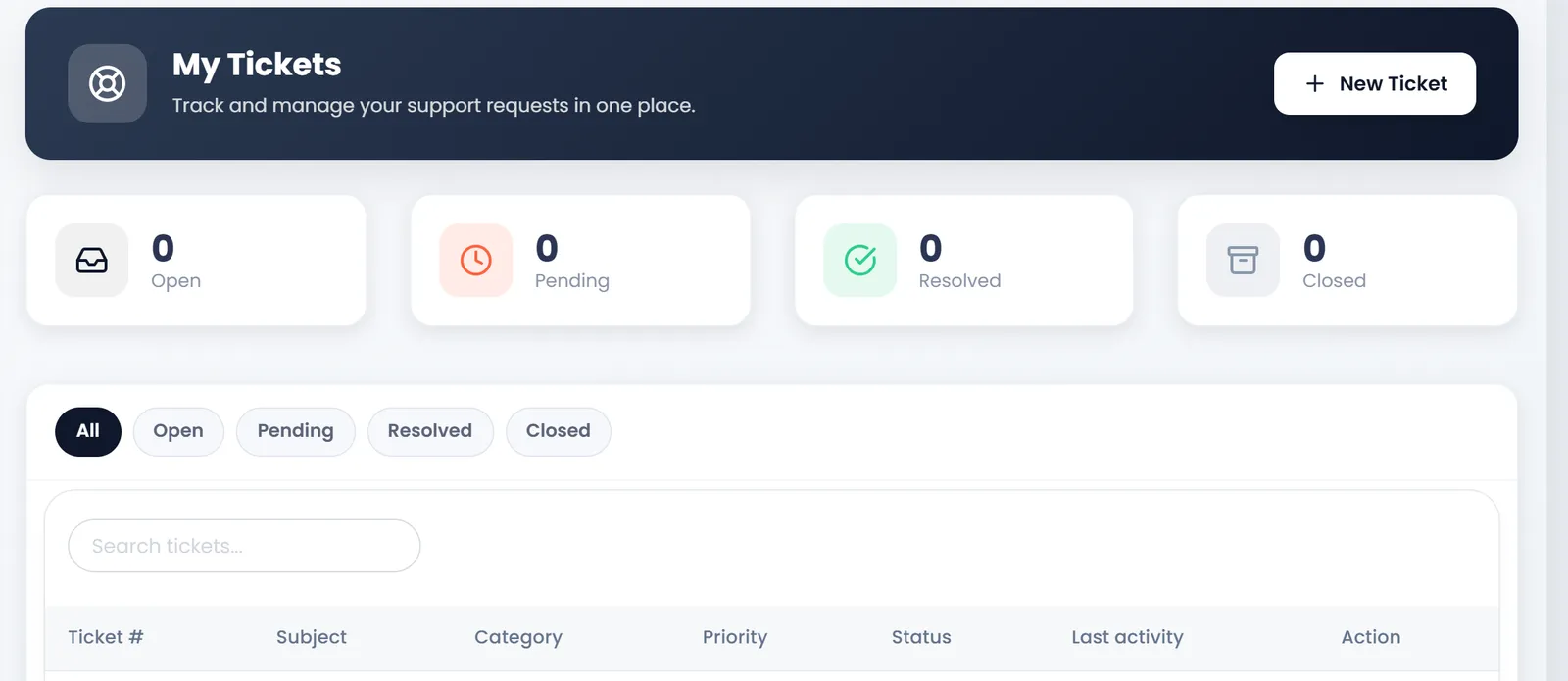Click the Pending clock icon

click(x=476, y=261)
